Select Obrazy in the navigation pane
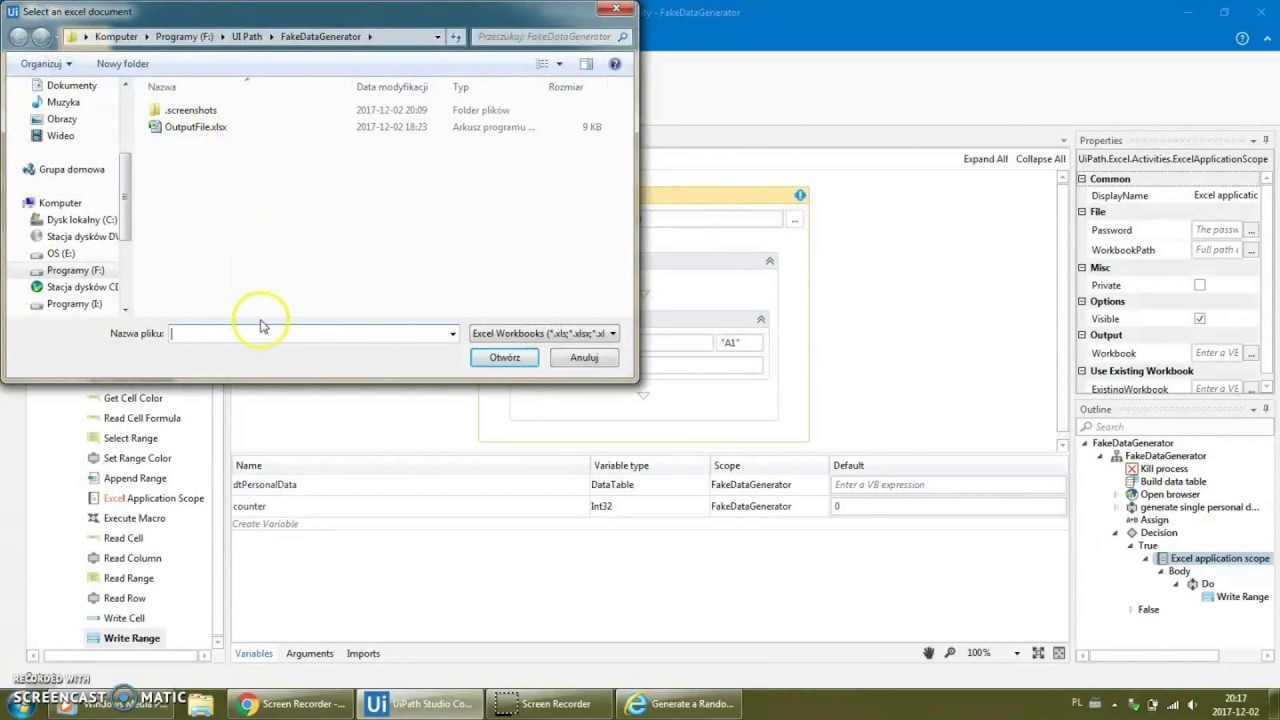 click(62, 119)
